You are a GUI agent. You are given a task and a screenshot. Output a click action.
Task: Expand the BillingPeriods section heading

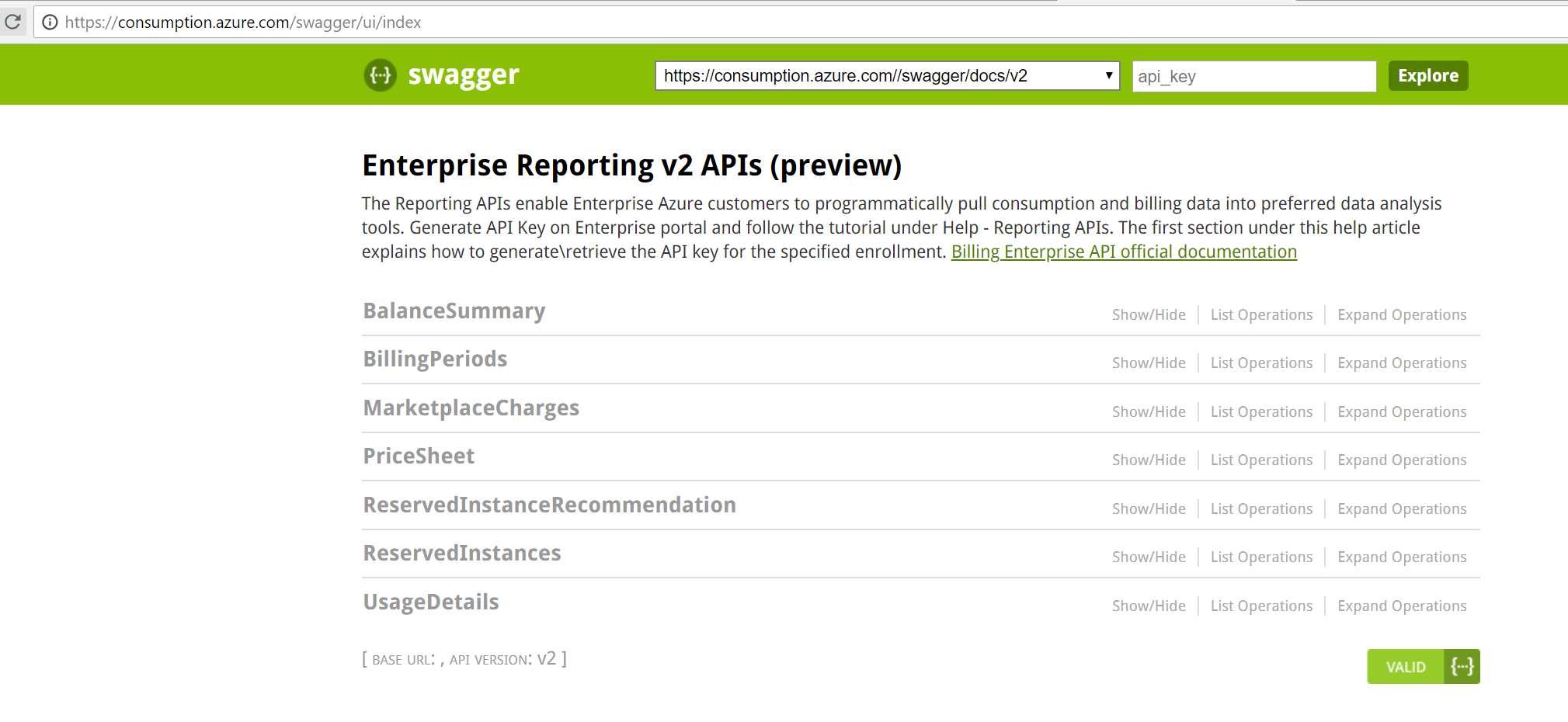[435, 359]
